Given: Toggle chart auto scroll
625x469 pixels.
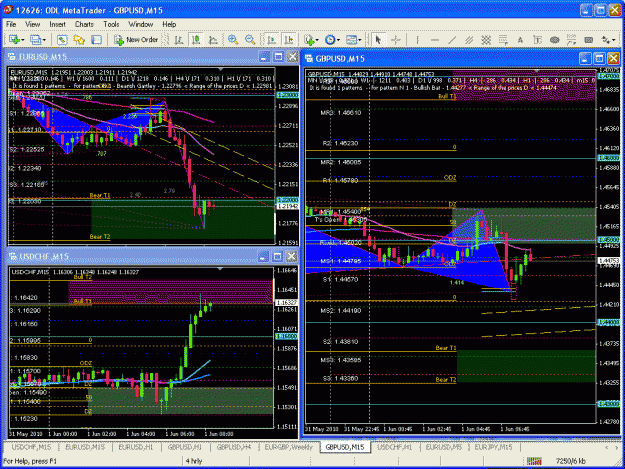Looking at the screenshot, I should pyautogui.click(x=272, y=39).
